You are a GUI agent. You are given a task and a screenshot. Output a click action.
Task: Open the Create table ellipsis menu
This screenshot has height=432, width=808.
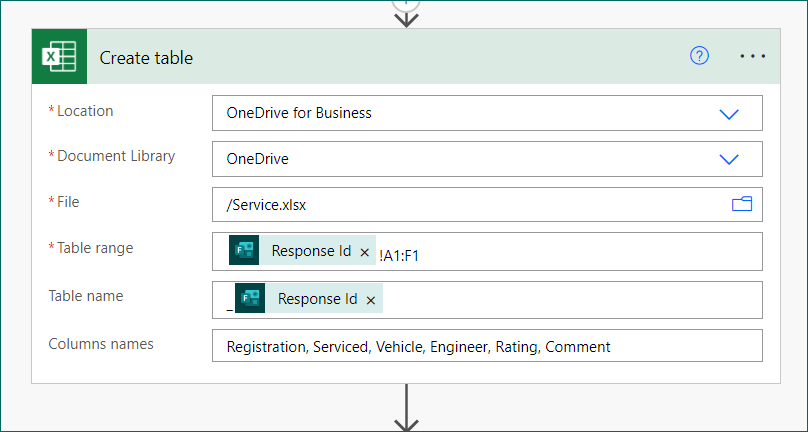click(x=753, y=57)
